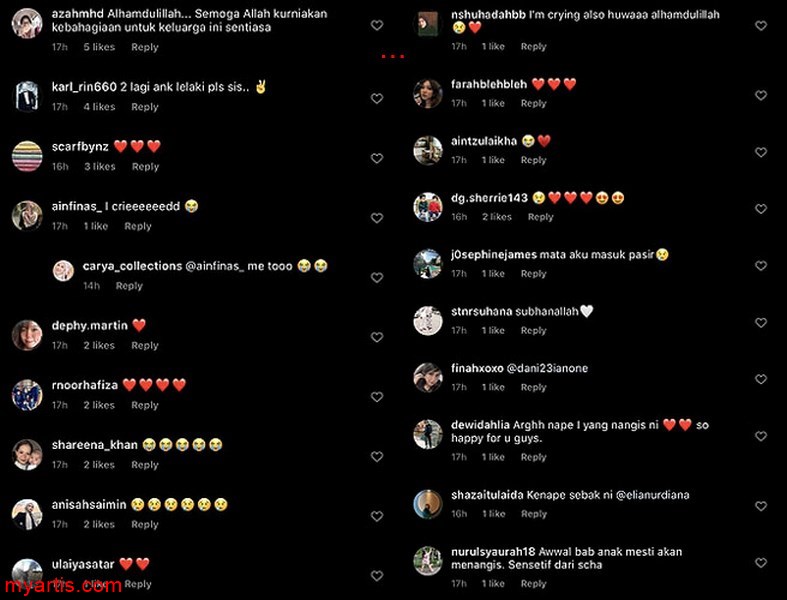This screenshot has width=787, height=600.
Task: Open @elianurdiana mention link
Action: pos(652,495)
